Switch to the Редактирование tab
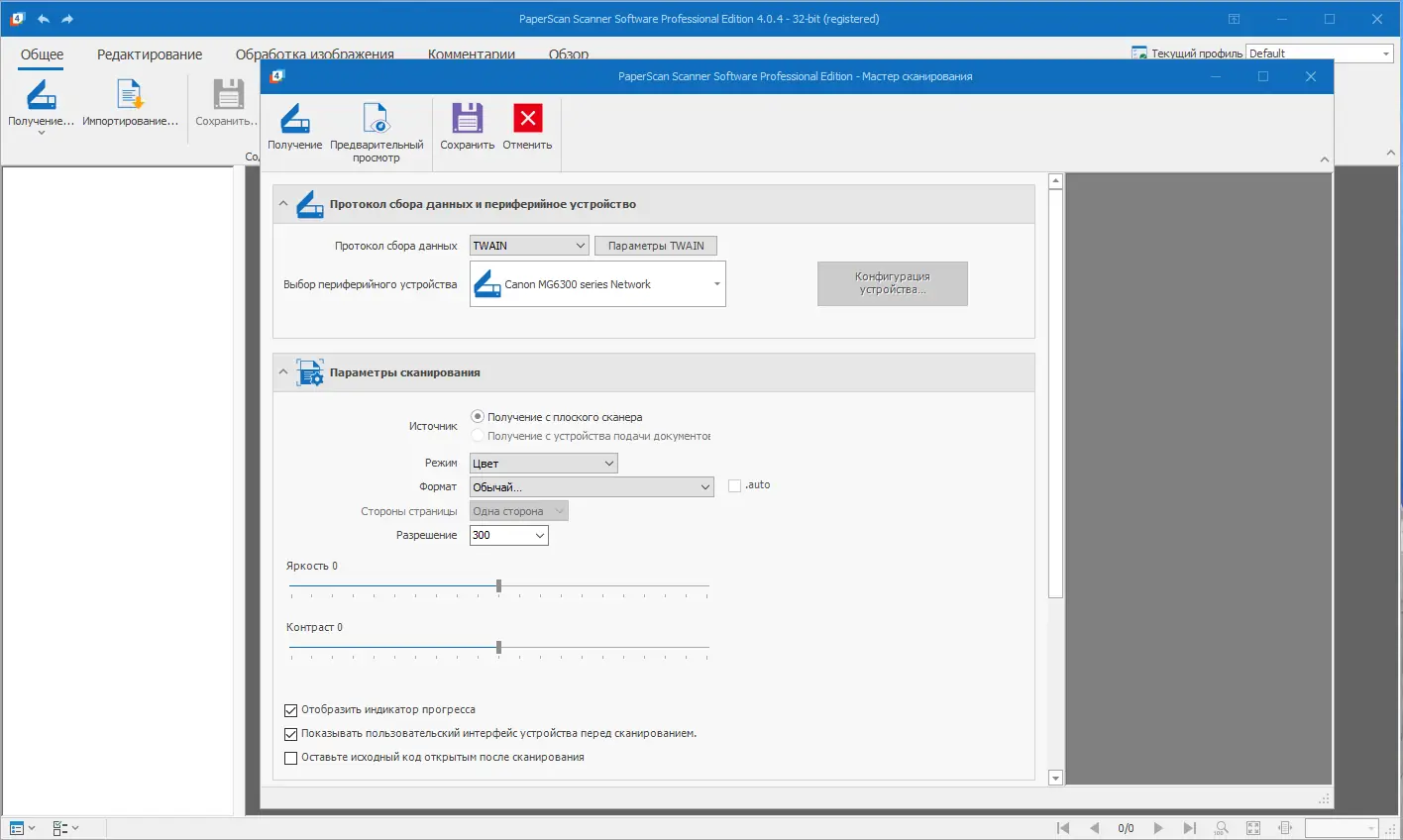This screenshot has width=1403, height=840. click(150, 54)
